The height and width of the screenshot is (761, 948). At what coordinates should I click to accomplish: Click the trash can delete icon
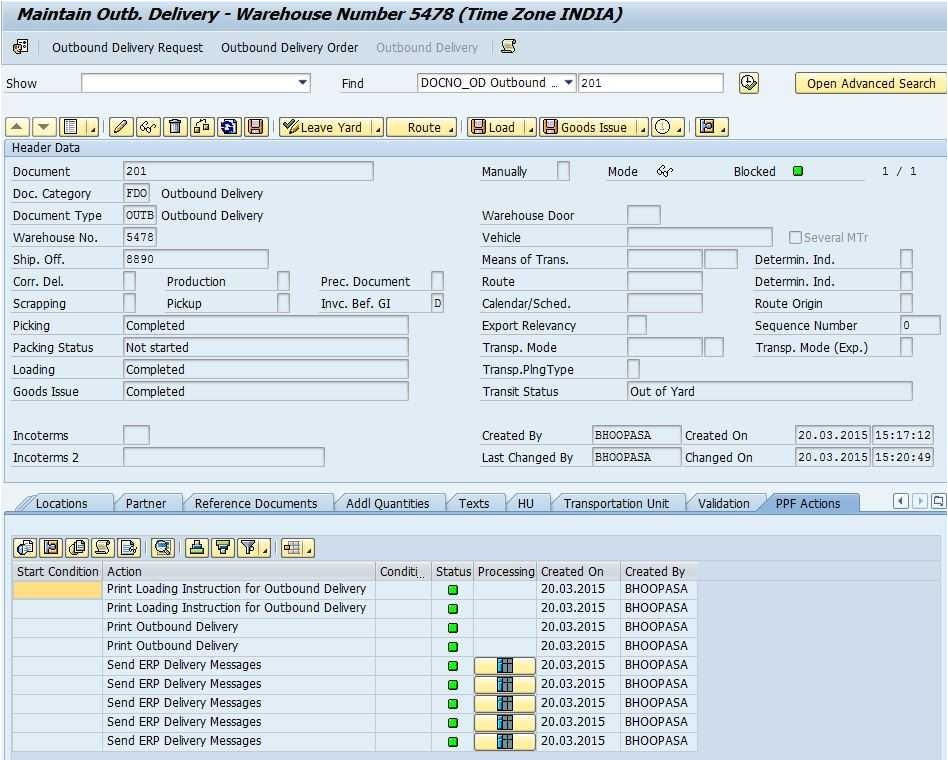pyautogui.click(x=175, y=127)
